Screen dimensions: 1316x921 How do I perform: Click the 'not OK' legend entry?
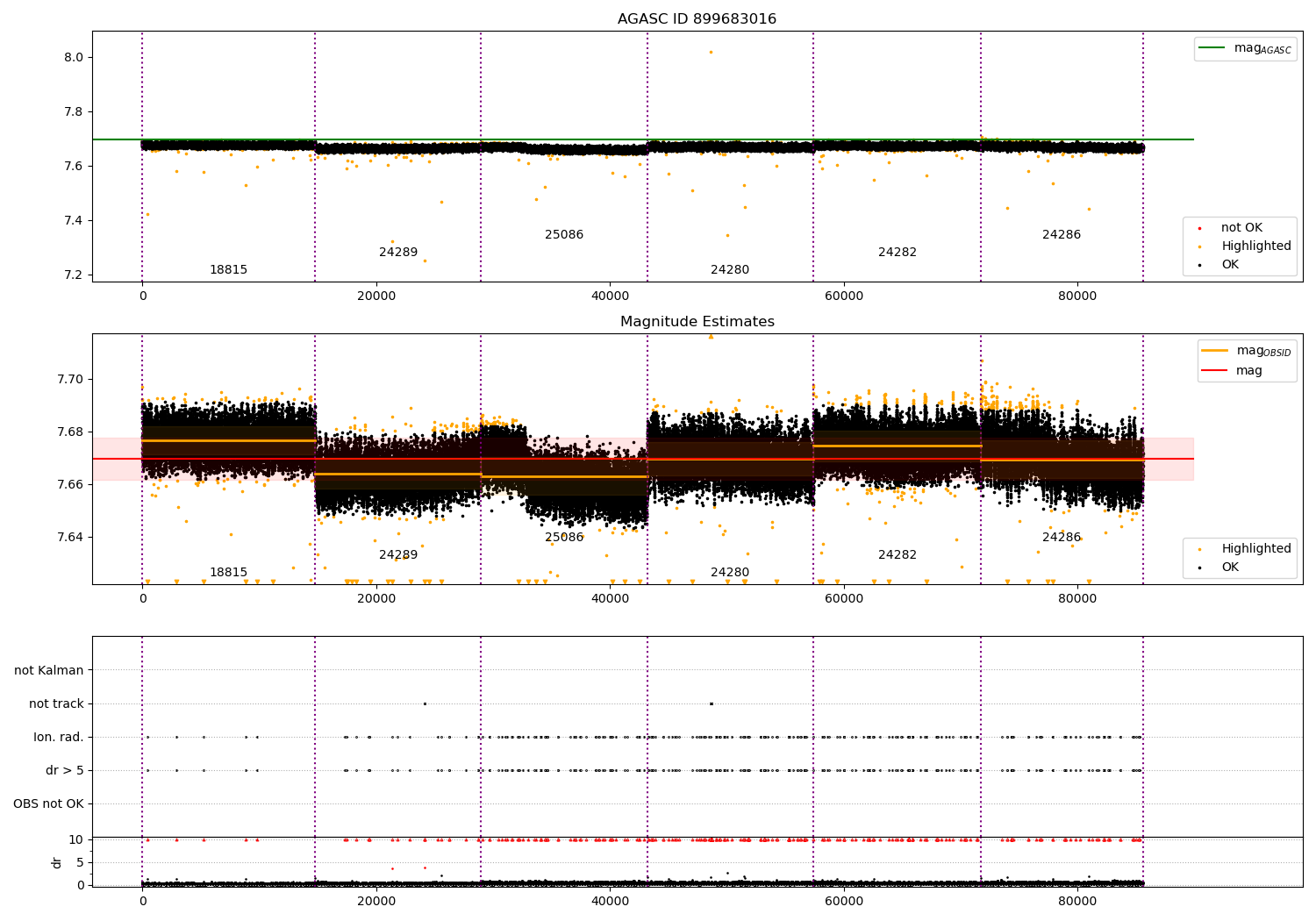tap(1241, 228)
